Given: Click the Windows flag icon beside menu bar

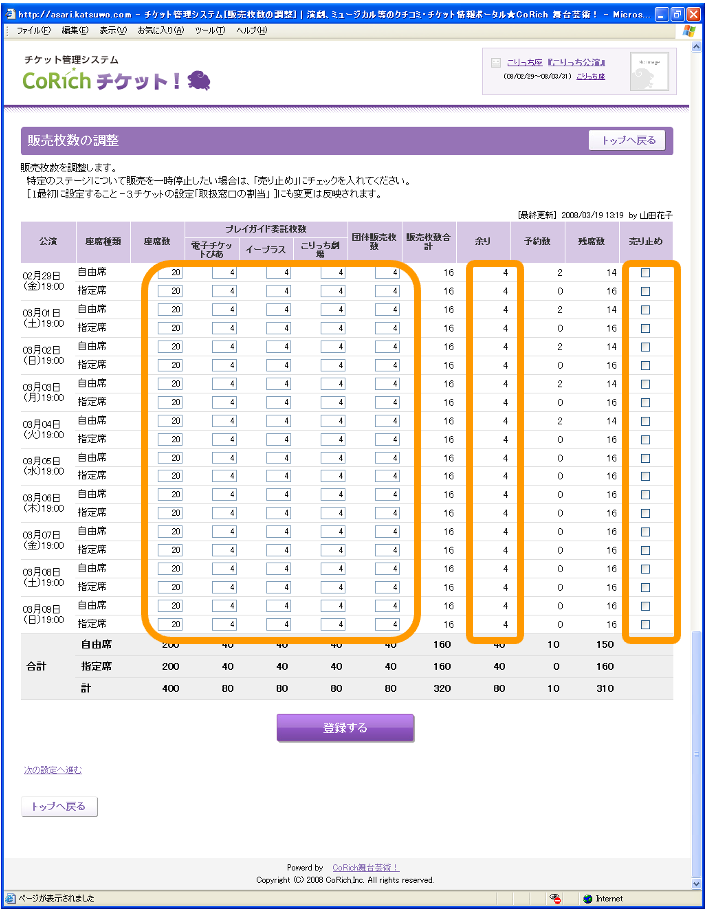Looking at the screenshot, I should [688, 30].
